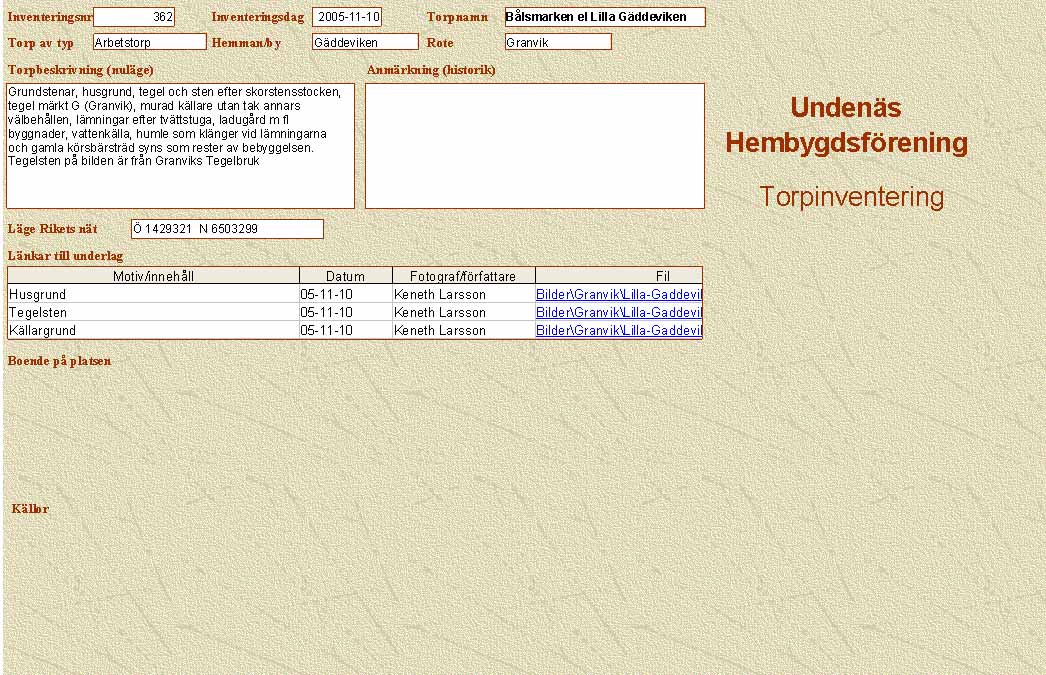Focus the empty Anmärkning (historik) text box
This screenshot has height=675, width=1046.
[x=534, y=145]
